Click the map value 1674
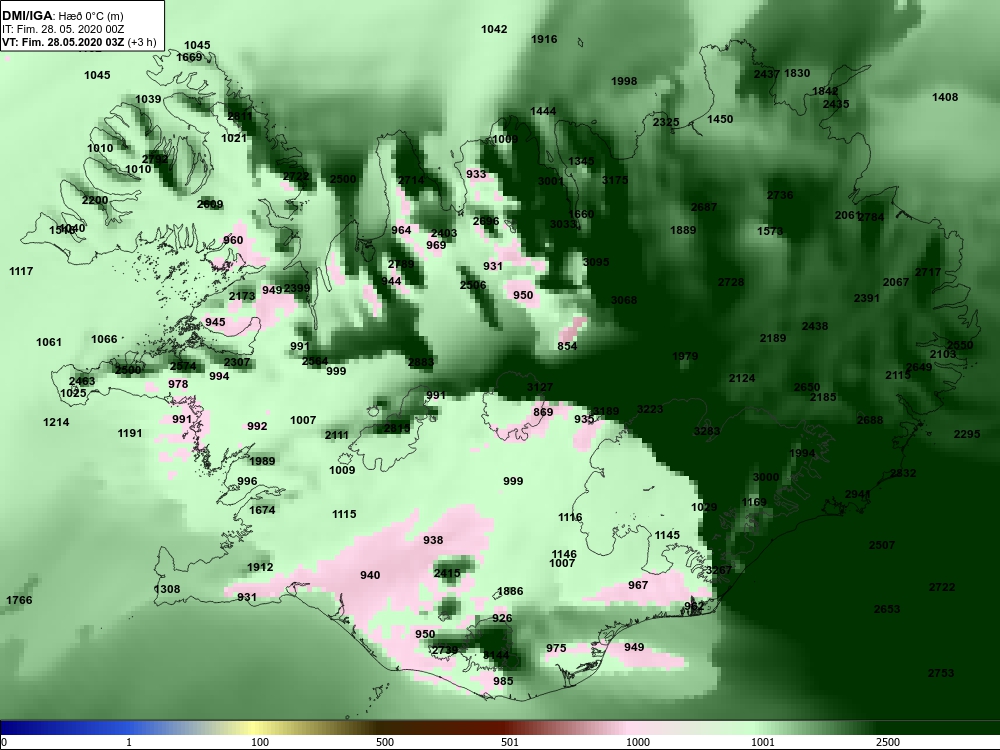The height and width of the screenshot is (750, 1000). (262, 510)
